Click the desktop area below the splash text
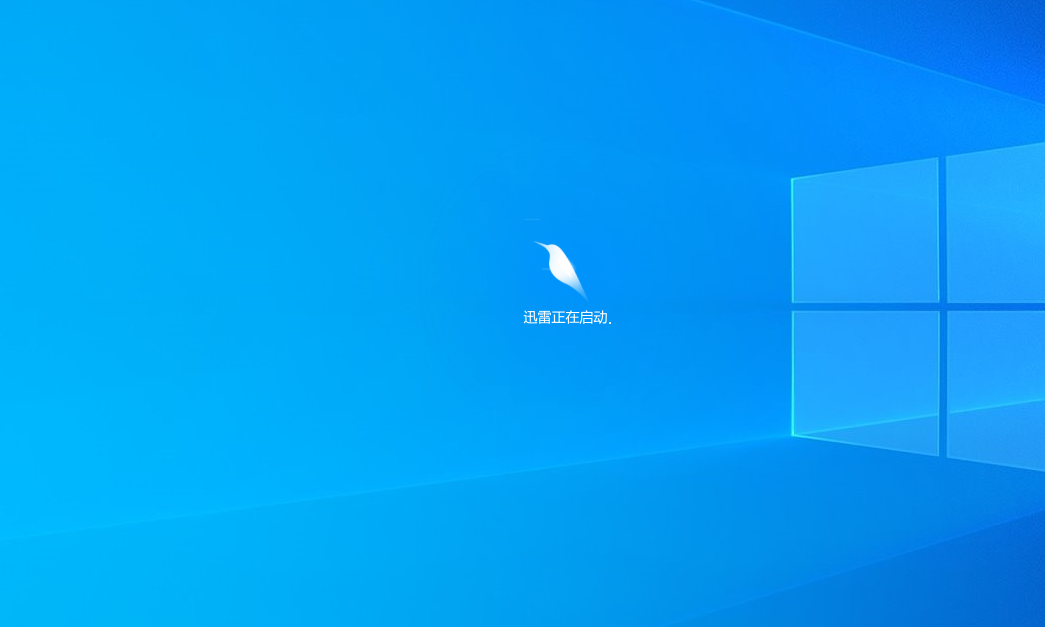This screenshot has width=1045, height=627. point(566,400)
